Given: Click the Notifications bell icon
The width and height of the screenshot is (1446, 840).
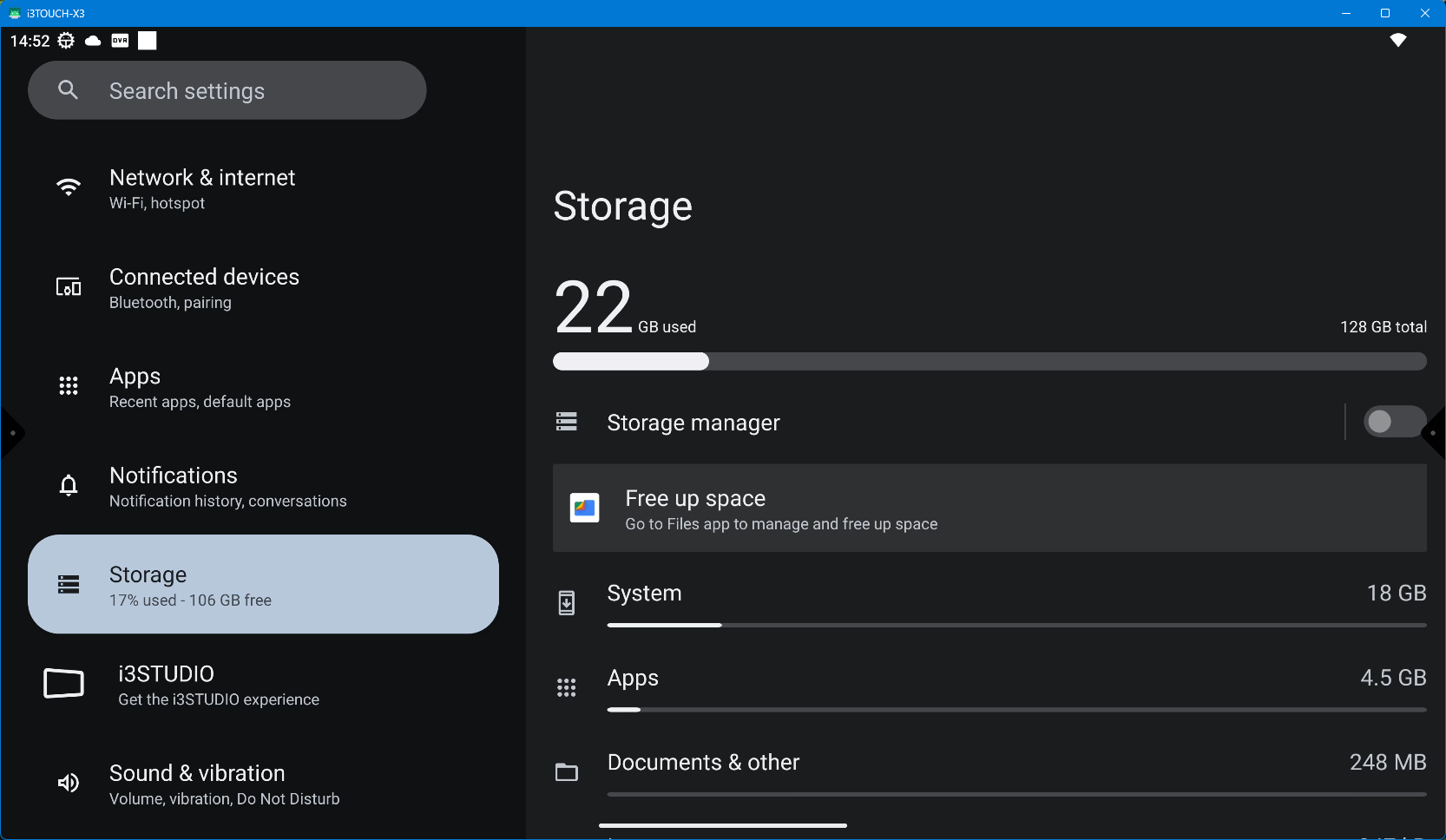Looking at the screenshot, I should [69, 486].
